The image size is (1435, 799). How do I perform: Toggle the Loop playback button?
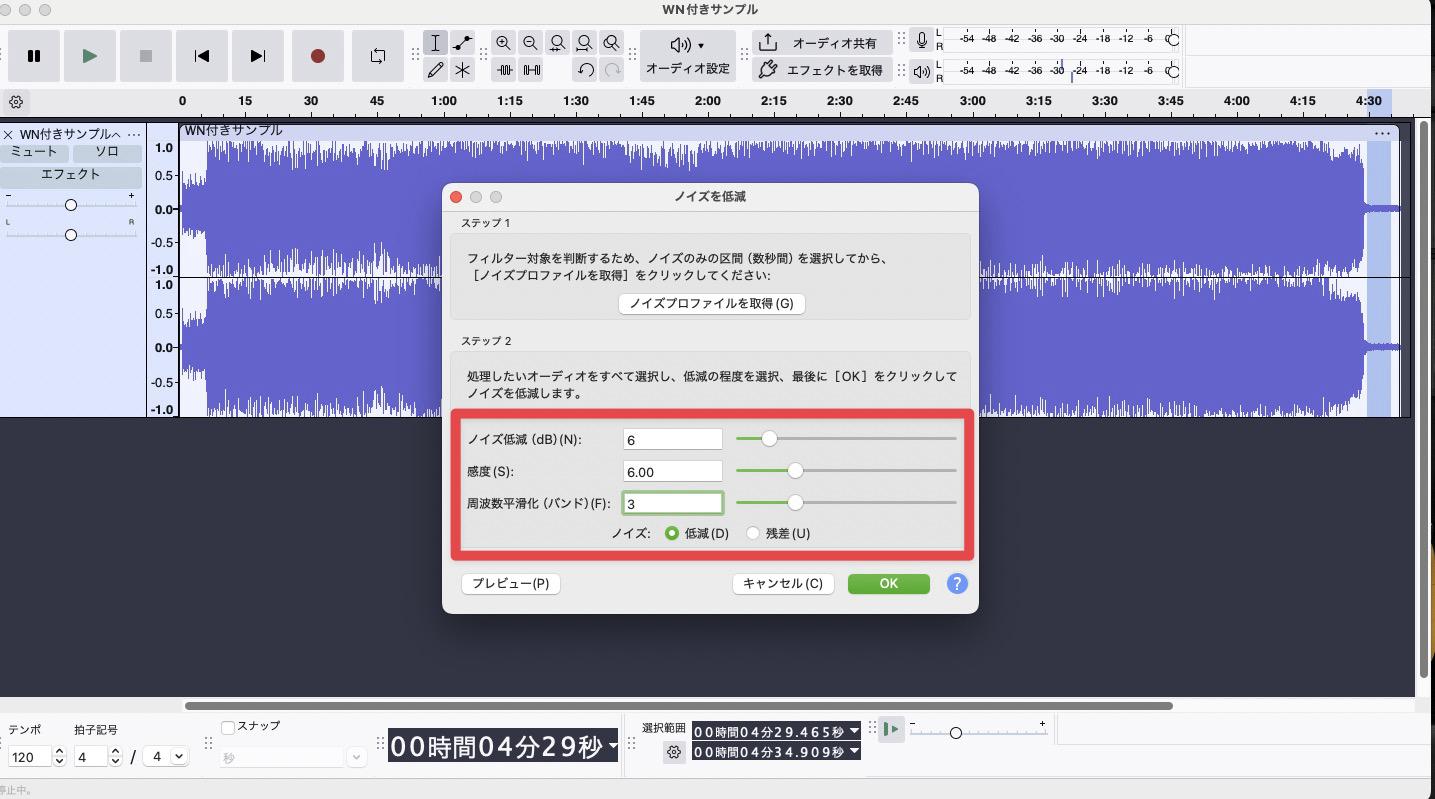[x=377, y=56]
